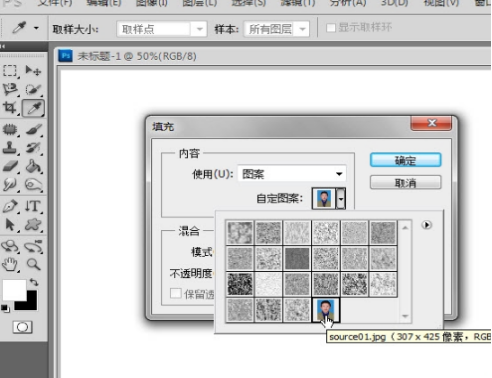
Task: Click the current custom pattern preview
Action: click(x=324, y=198)
